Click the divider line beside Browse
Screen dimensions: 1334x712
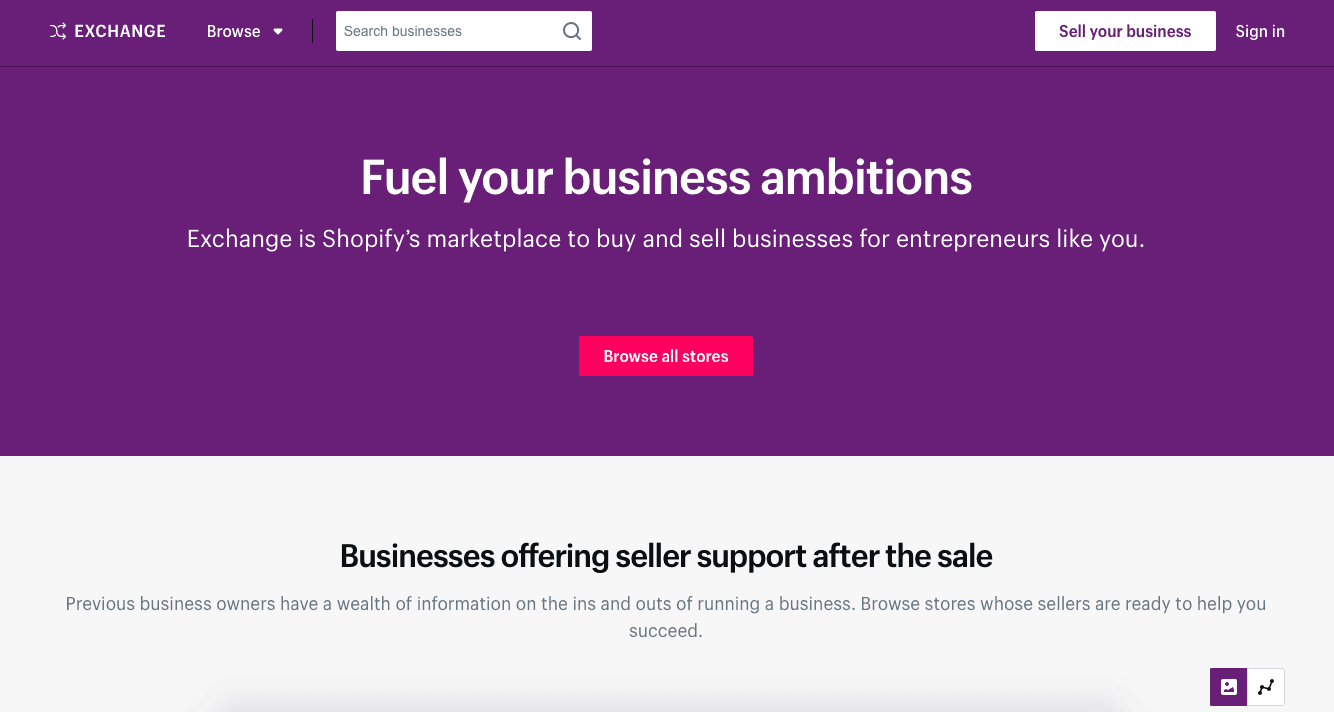tap(313, 31)
